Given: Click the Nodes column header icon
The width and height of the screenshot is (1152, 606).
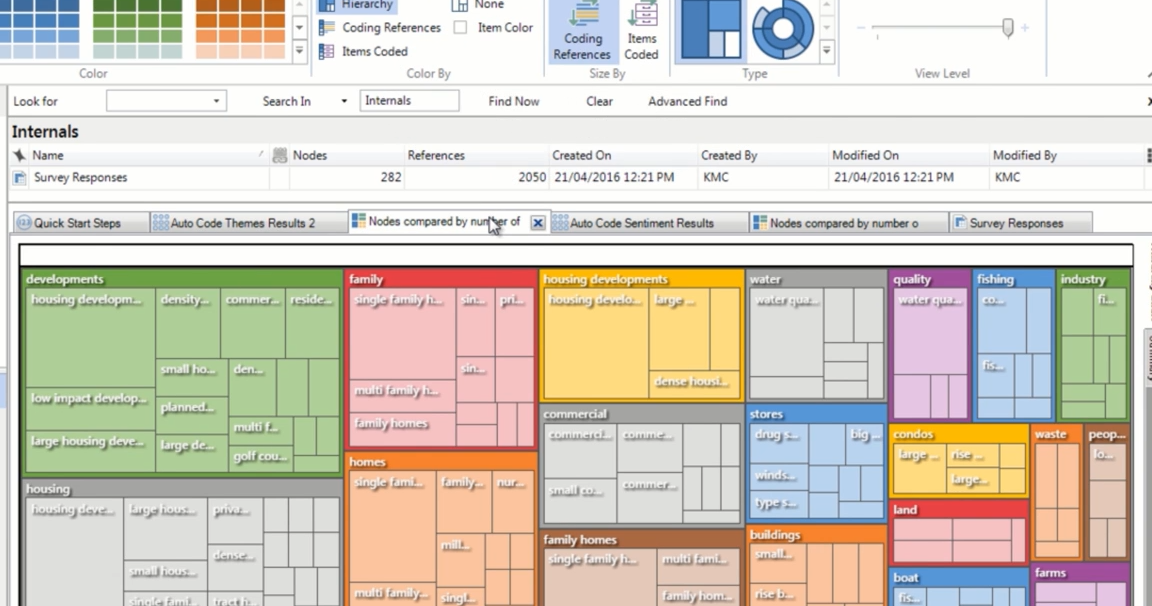Looking at the screenshot, I should coord(279,155).
